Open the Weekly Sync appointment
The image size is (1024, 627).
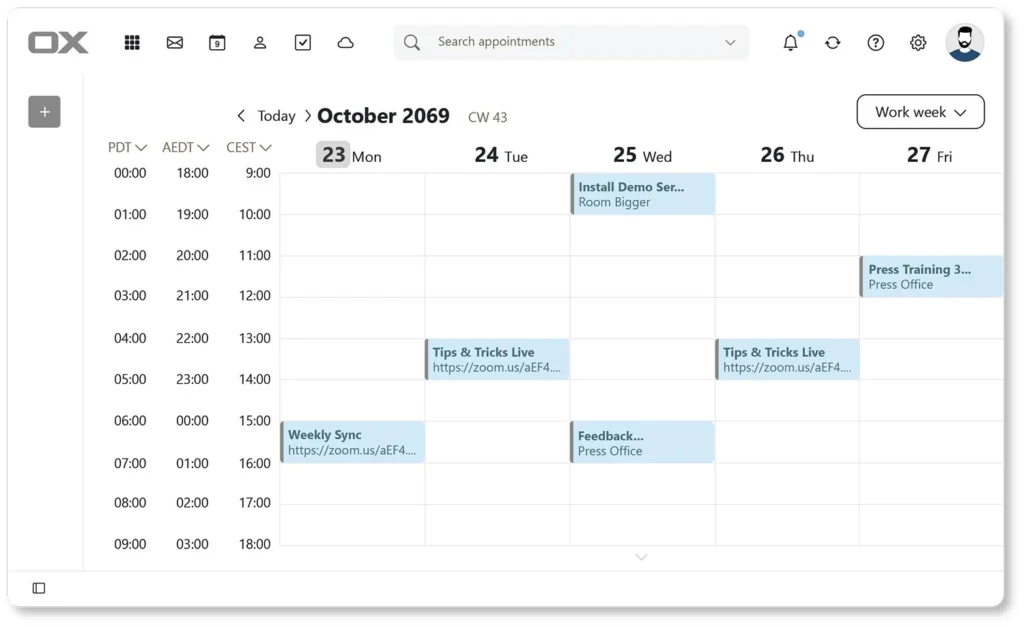[x=353, y=442]
